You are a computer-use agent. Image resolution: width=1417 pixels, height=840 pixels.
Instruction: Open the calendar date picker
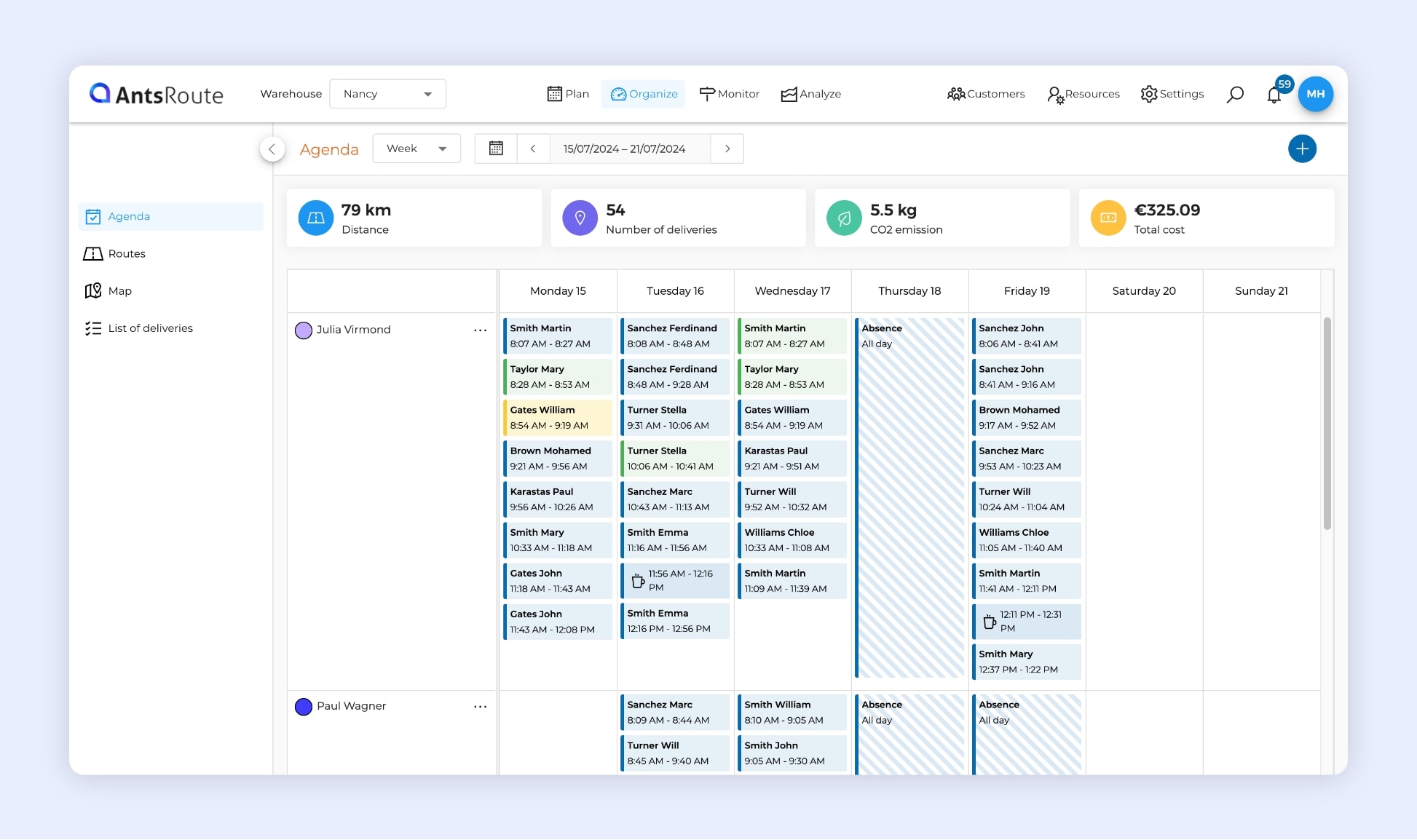tap(496, 148)
